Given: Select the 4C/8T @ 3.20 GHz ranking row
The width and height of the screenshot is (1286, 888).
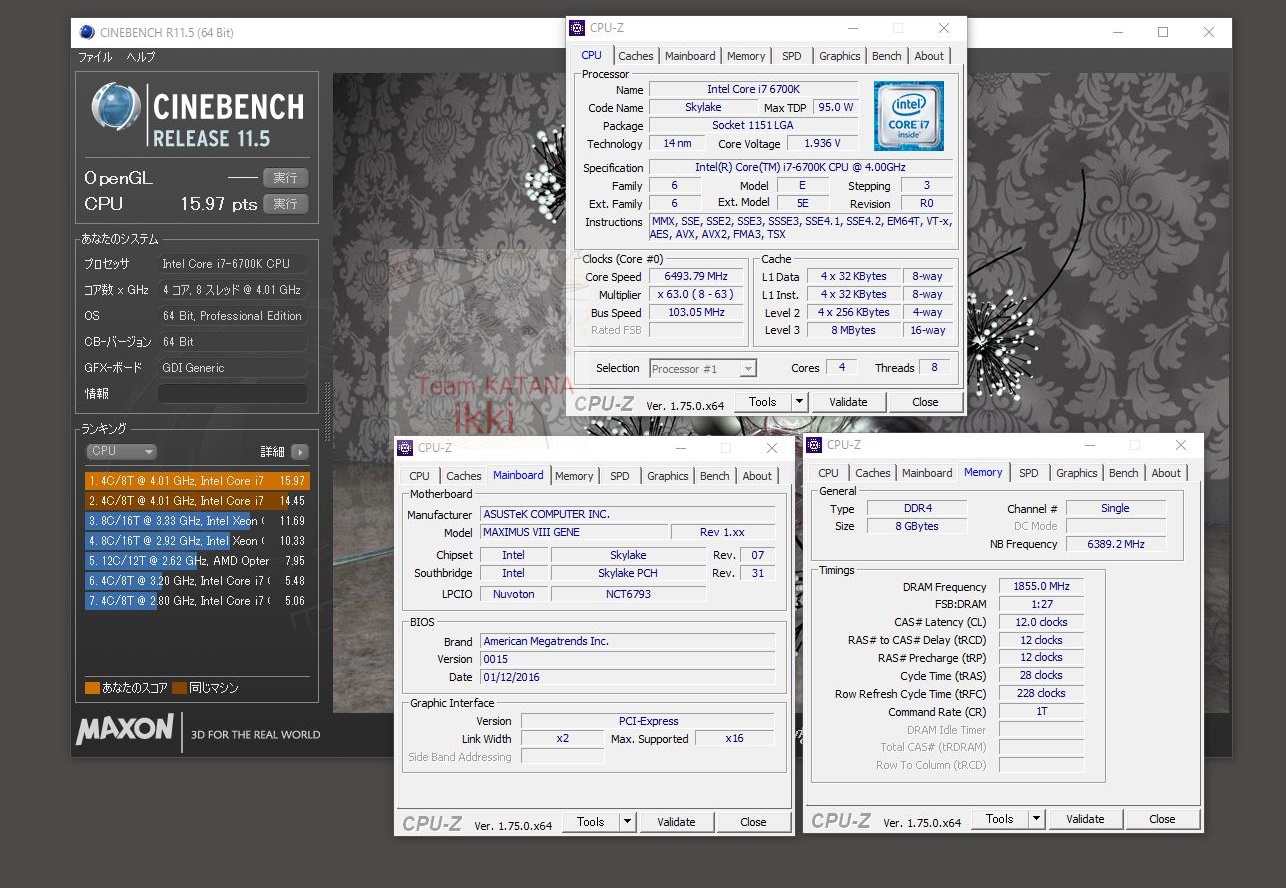Looking at the screenshot, I should click(x=197, y=581).
